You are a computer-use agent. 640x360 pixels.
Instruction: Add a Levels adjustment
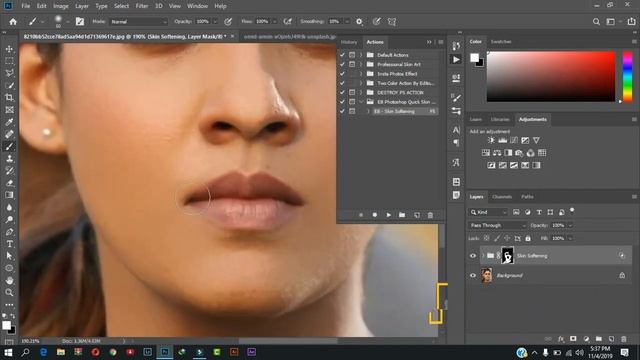pyautogui.click(x=502, y=140)
